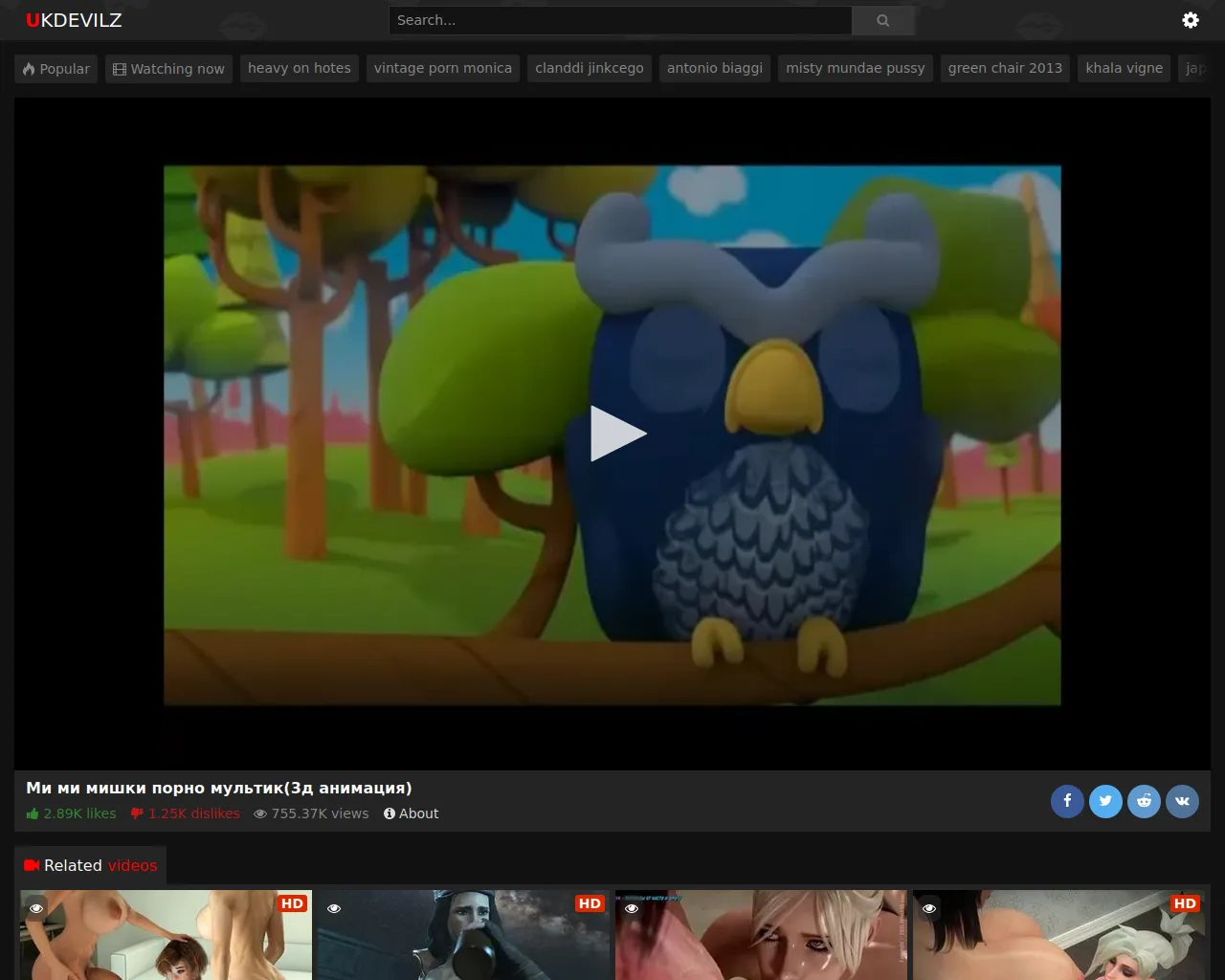Viewport: 1225px width, 980px height.
Task: Open the 'green chair 2013' tag
Action: pos(1005,68)
